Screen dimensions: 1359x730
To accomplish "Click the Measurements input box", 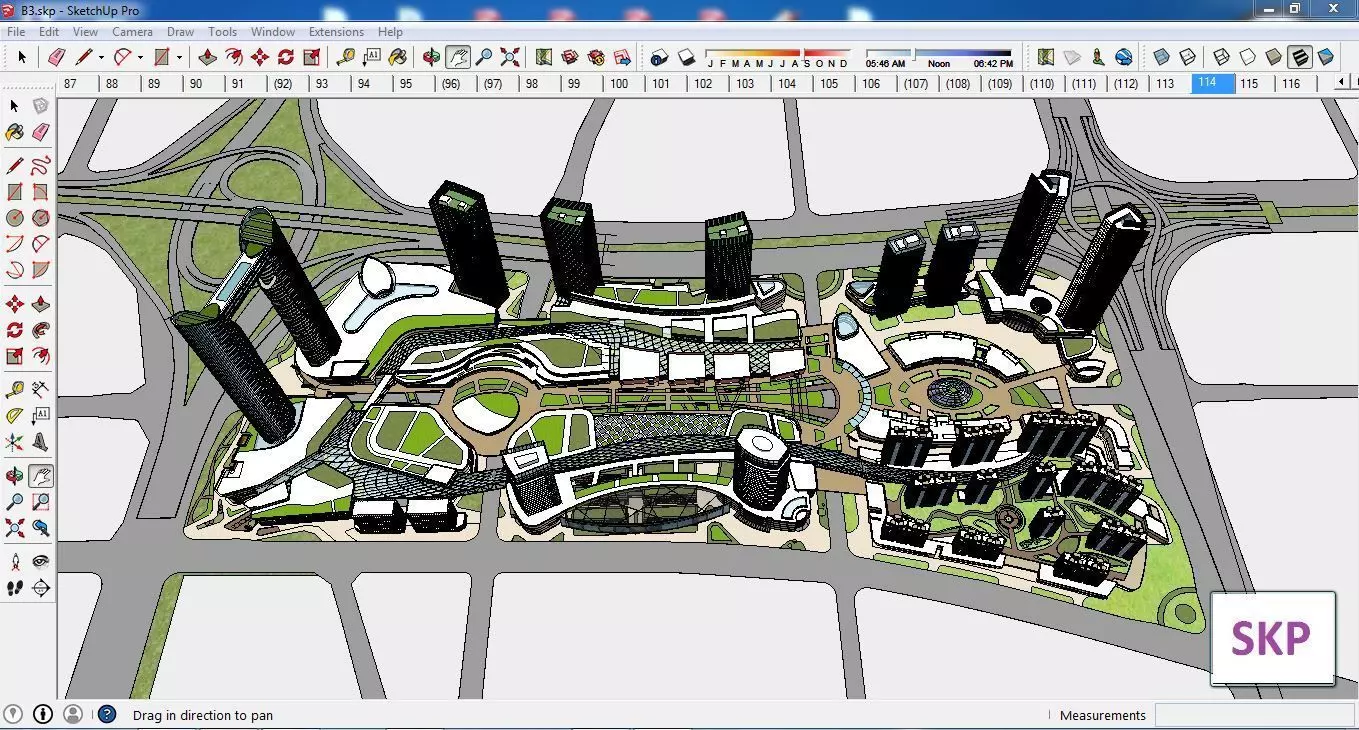I will tap(1255, 715).
